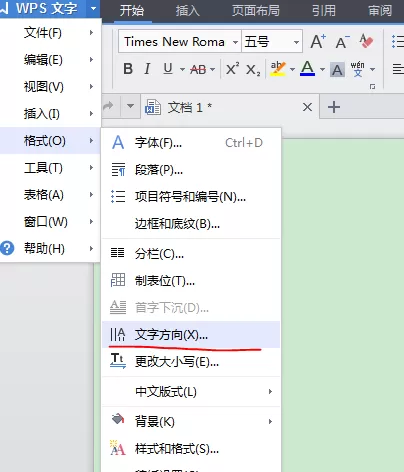Choose 边框和底纹(B)... entry
Screen dimensions: 404x472
(191, 224)
